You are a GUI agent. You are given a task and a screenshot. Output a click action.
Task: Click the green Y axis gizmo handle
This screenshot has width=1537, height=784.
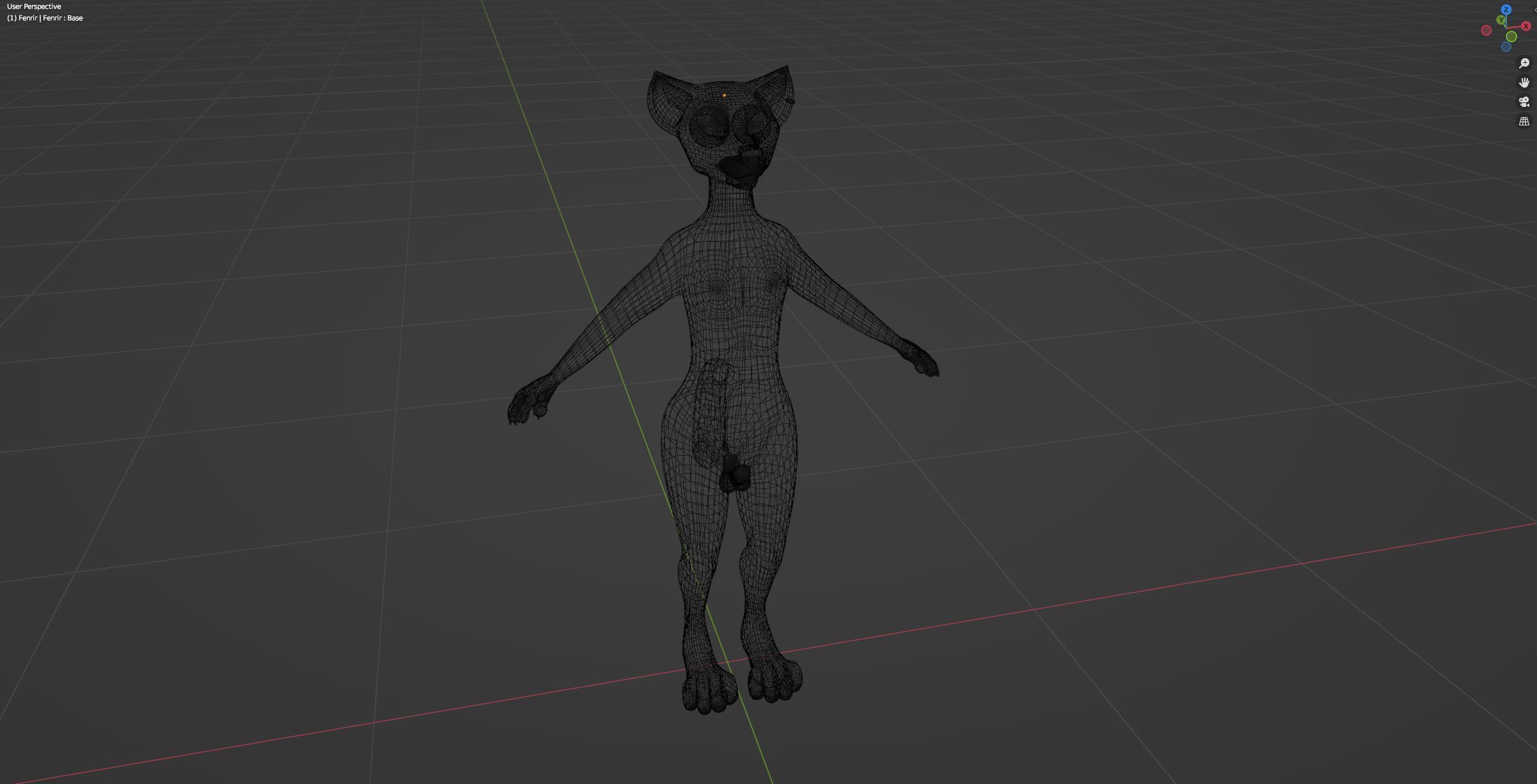coord(1501,20)
